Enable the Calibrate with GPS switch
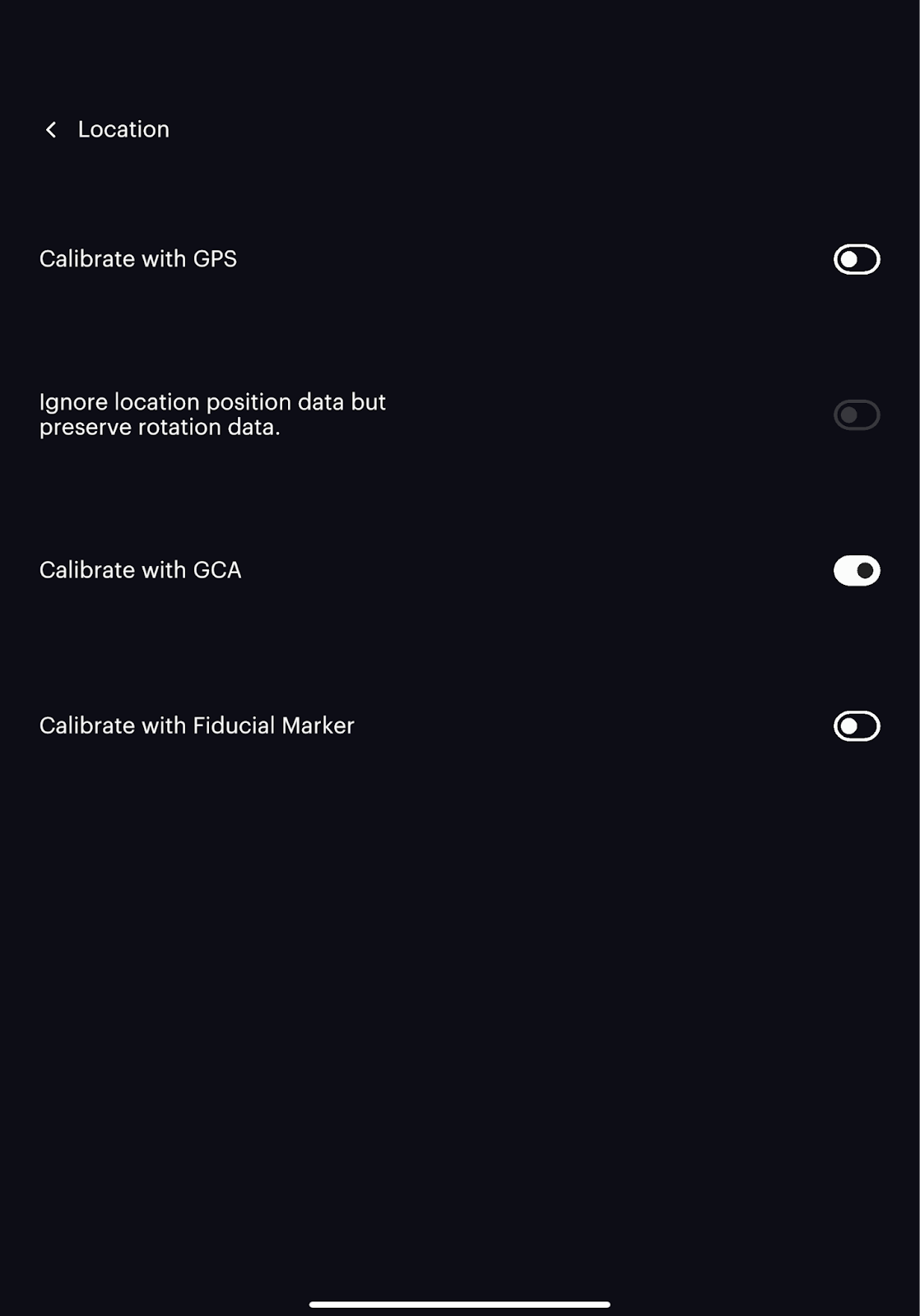This screenshot has width=920, height=1316. point(857,260)
